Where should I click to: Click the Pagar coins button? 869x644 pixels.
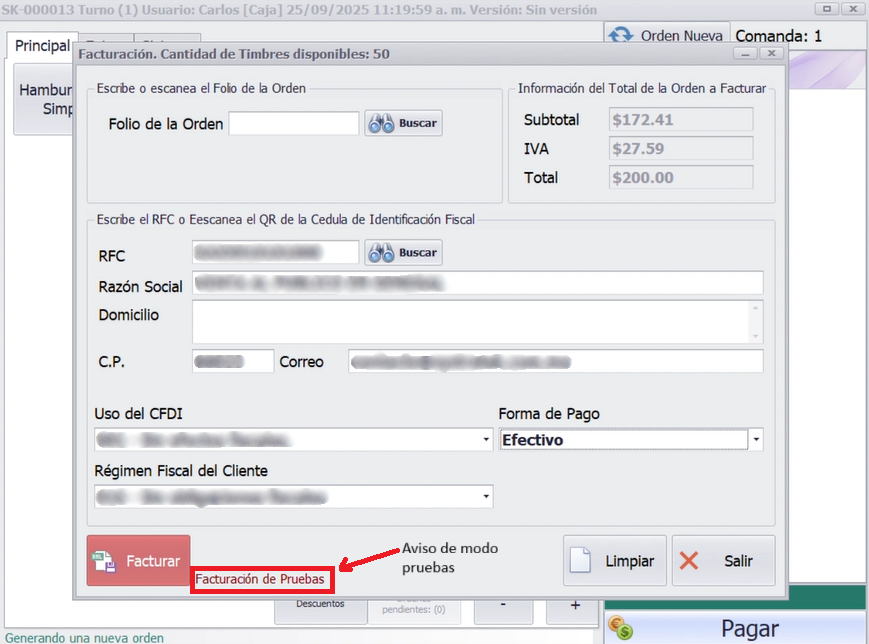click(x=735, y=628)
